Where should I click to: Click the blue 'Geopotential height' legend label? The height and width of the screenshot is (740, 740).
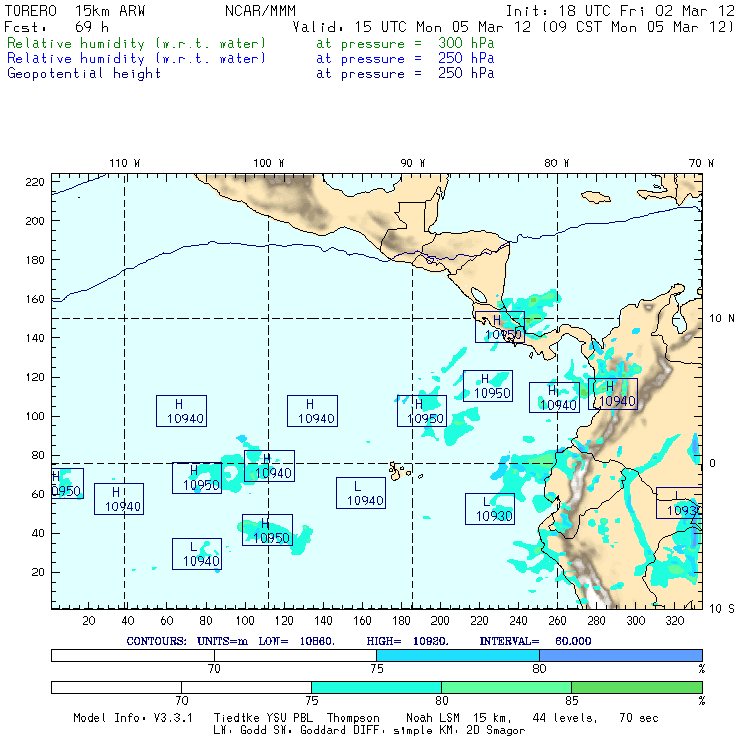click(x=84, y=74)
